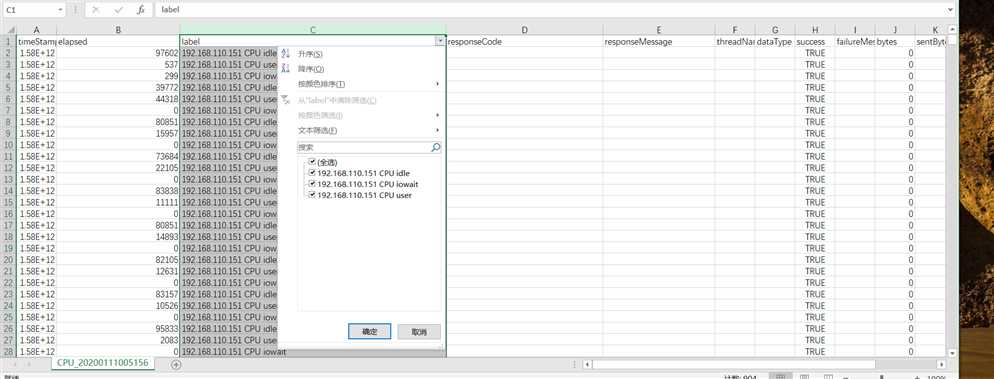
Task: Click elapsed cell with value 95833
Action: 118,329
